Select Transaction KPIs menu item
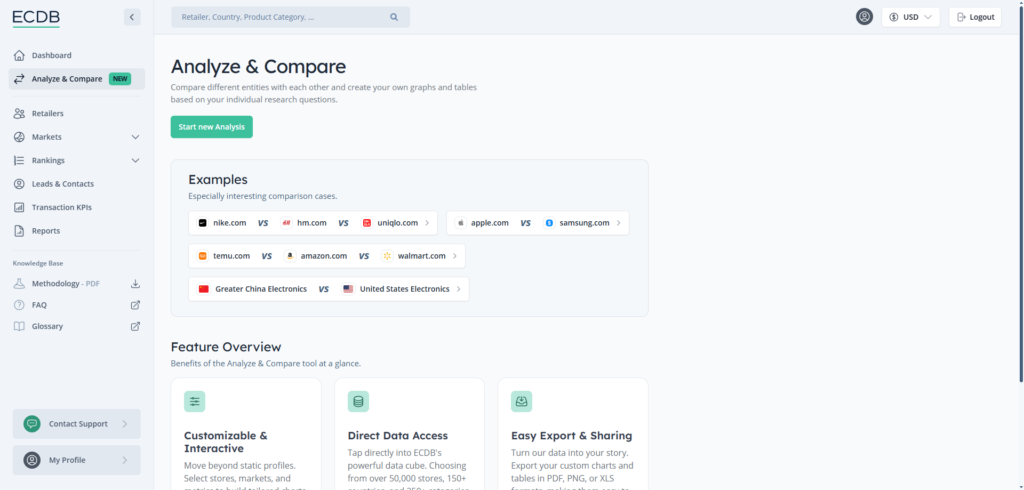Screen dimensions: 1024x490 click(x=62, y=207)
